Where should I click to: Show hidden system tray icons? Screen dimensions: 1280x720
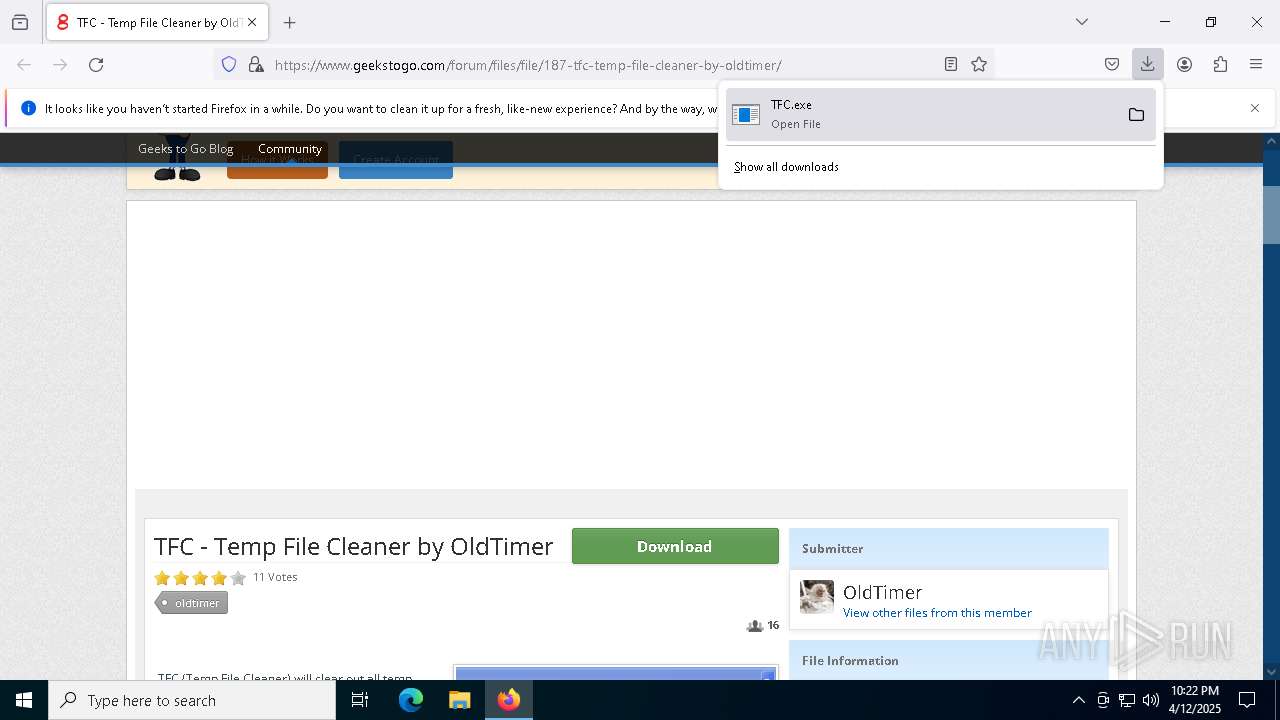tap(1078, 700)
